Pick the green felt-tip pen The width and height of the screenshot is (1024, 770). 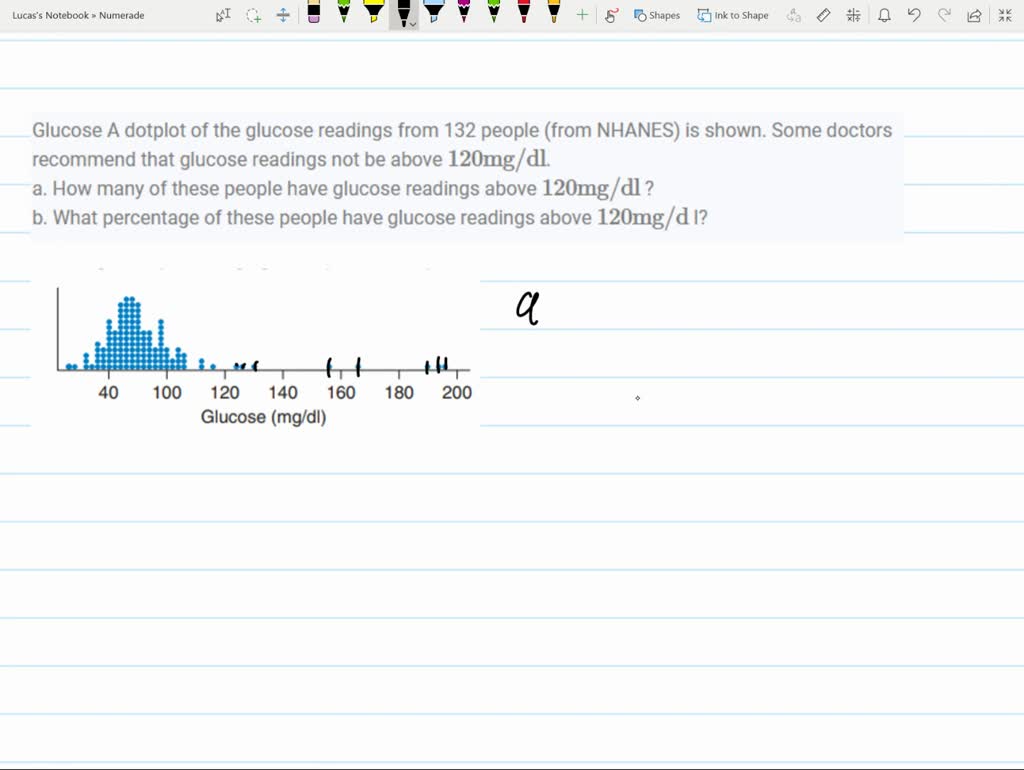(343, 14)
